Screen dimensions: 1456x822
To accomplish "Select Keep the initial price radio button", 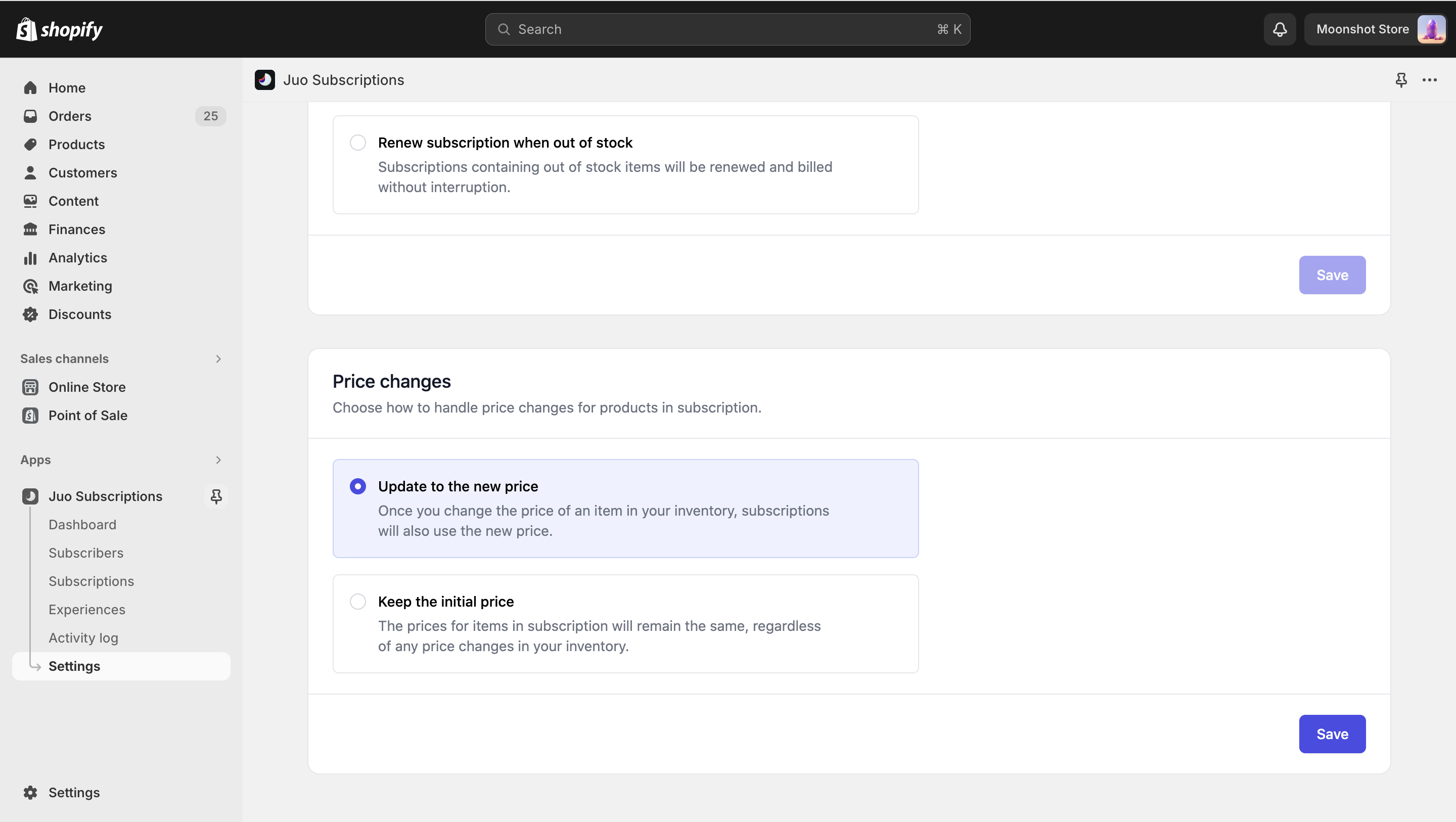I will coord(357,601).
